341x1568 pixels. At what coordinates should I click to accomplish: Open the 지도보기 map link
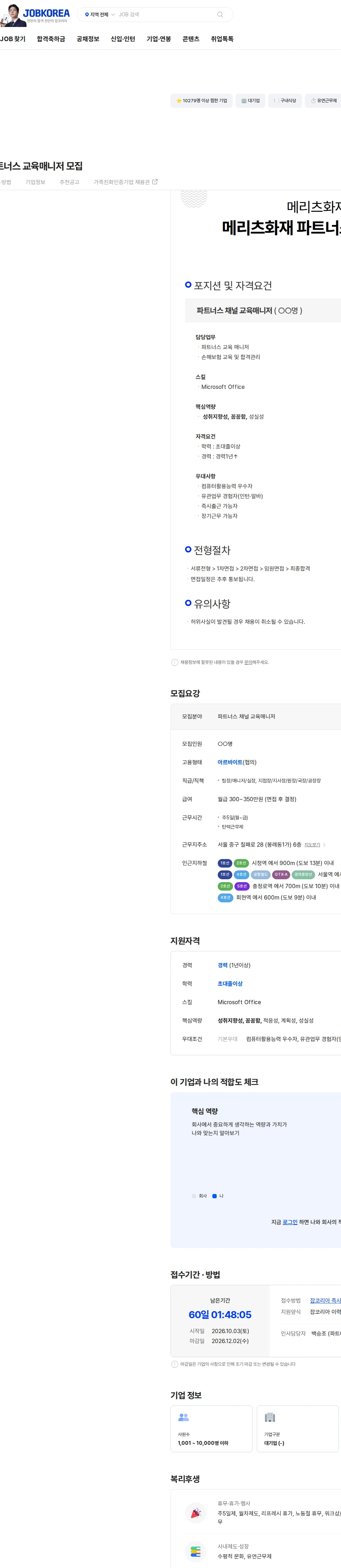point(312,845)
